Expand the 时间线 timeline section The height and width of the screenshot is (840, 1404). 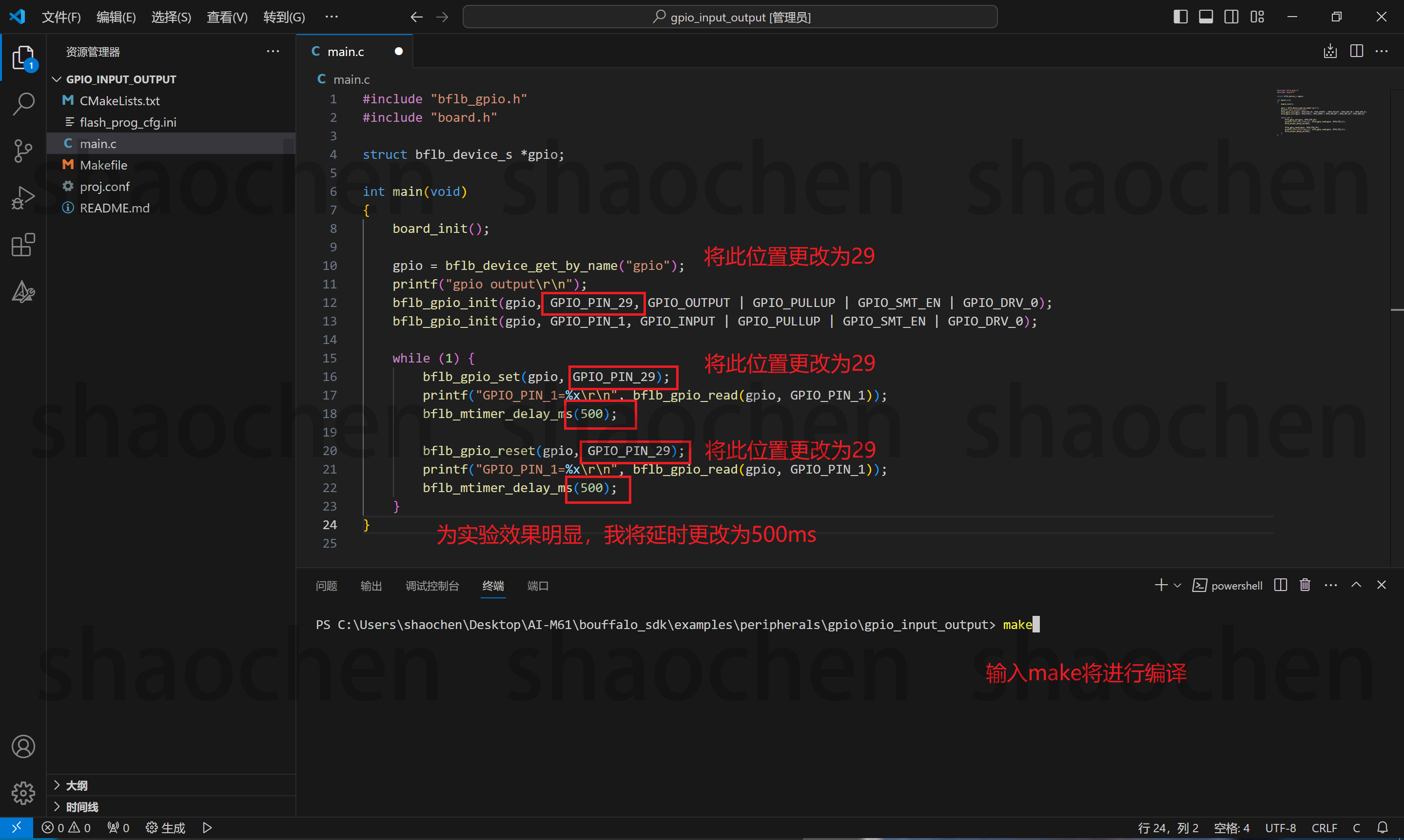[171, 806]
